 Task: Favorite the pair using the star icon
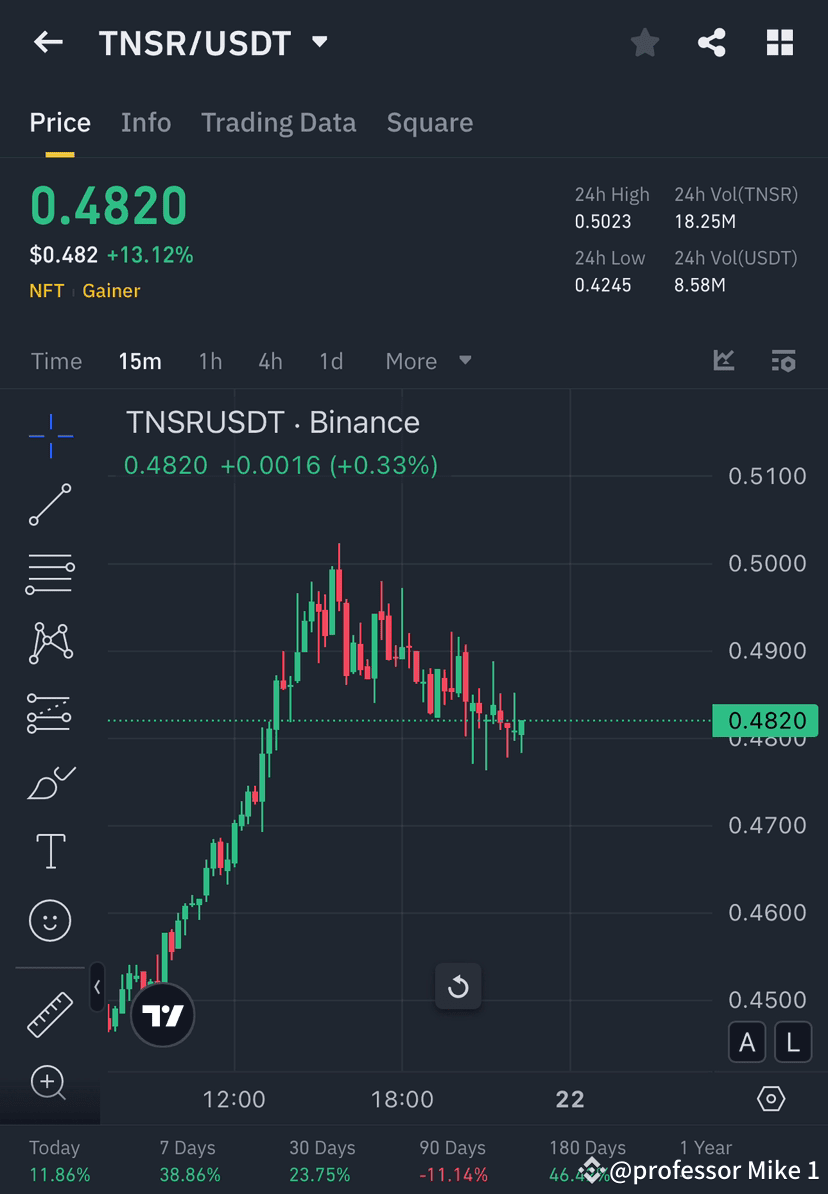(x=644, y=42)
